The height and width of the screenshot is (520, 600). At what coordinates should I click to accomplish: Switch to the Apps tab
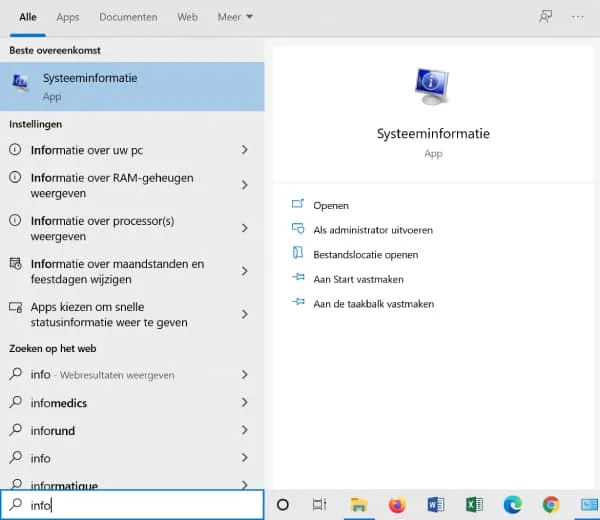click(68, 17)
